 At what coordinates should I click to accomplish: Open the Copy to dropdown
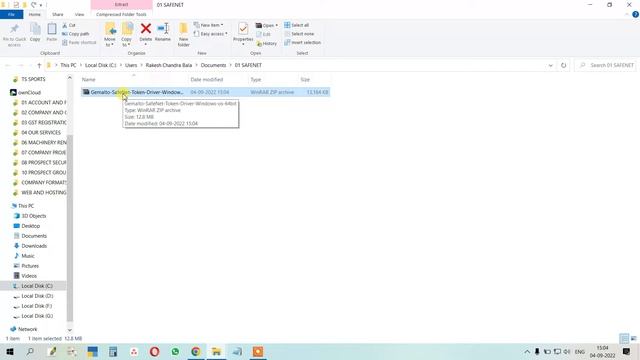(x=127, y=35)
